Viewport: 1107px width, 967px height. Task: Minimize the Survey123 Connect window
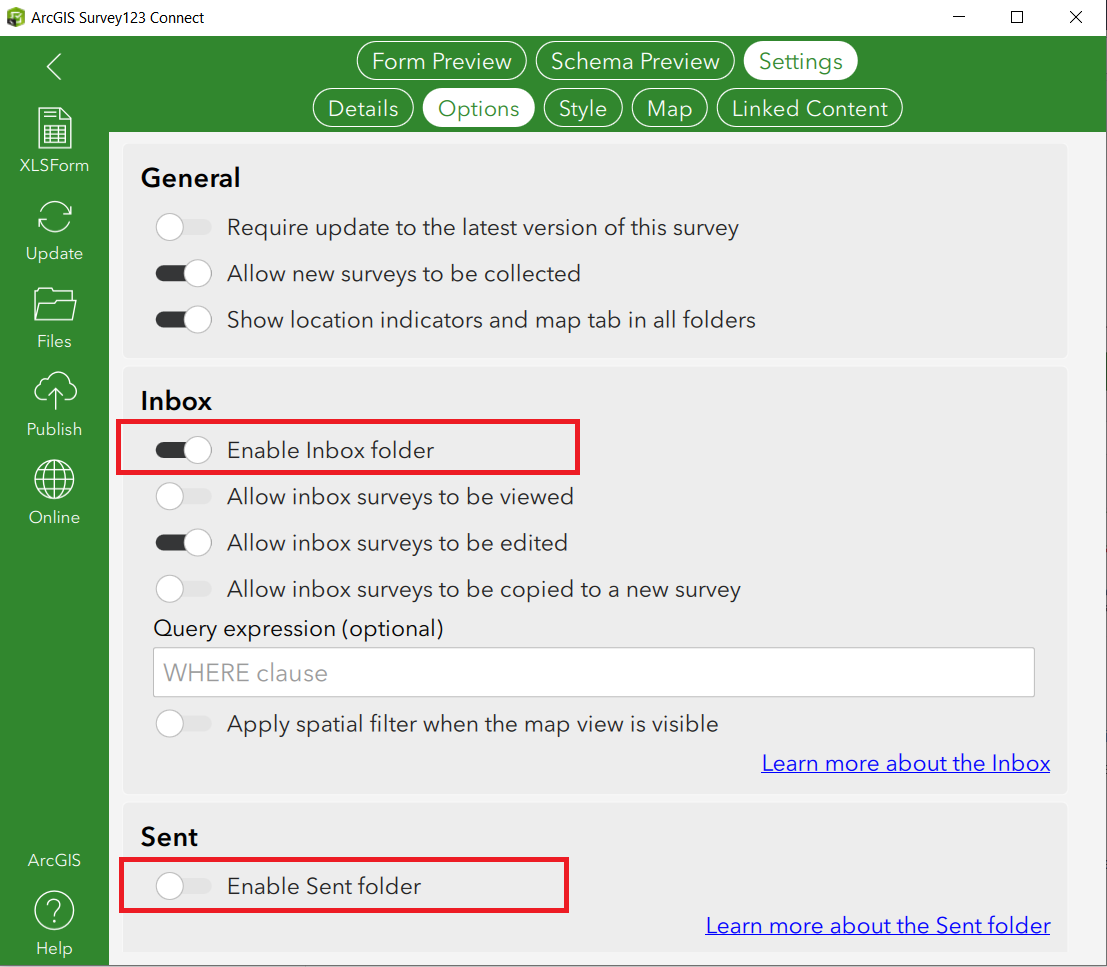click(959, 17)
